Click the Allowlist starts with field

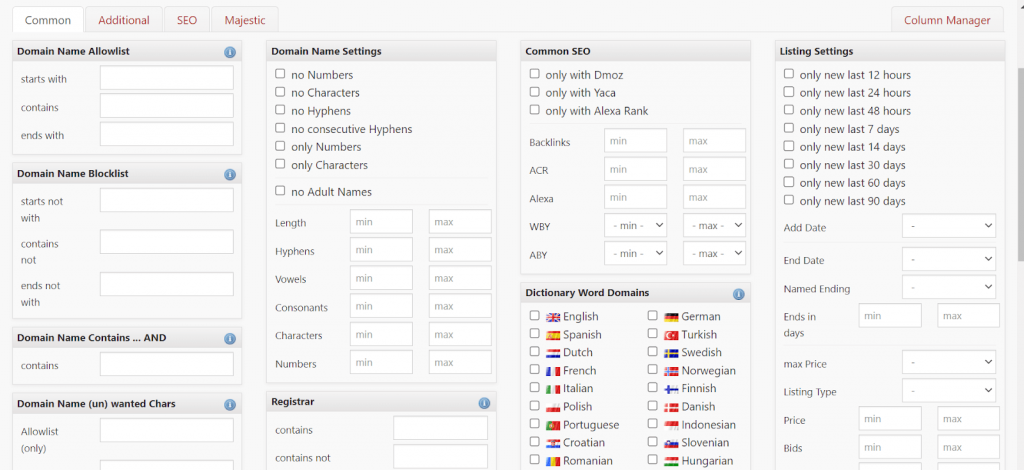(166, 78)
